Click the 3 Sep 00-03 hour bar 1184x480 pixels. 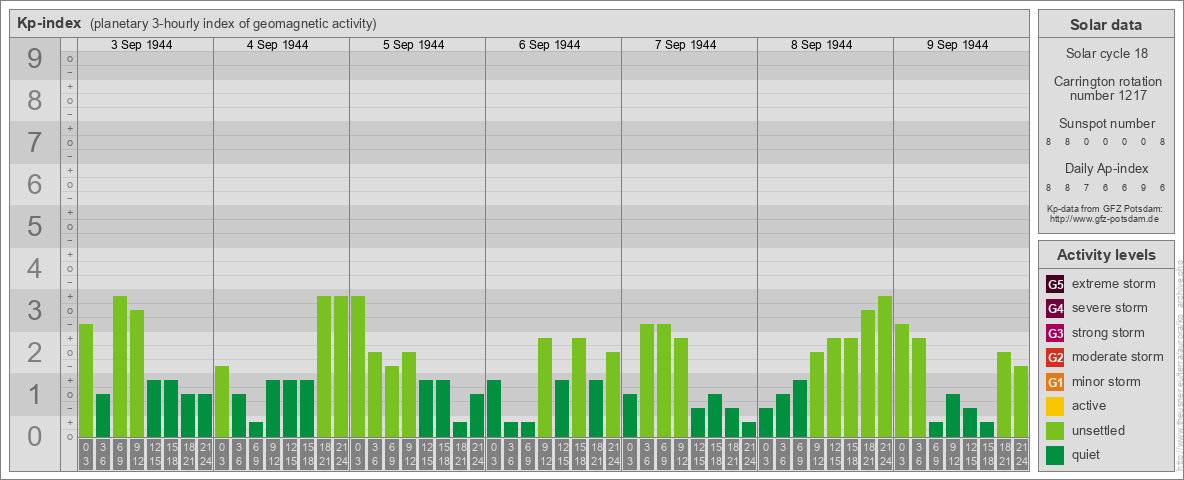(86, 380)
